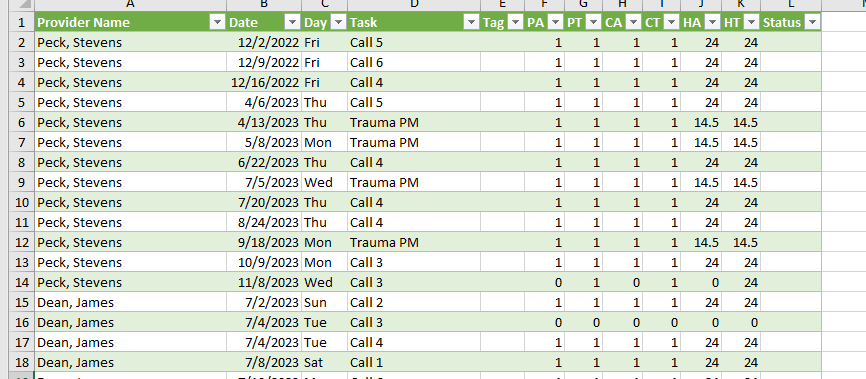Screen dimensions: 866x379
Task: Open the CA filter dropdown arrow
Action: pyautogui.click(x=633, y=23)
